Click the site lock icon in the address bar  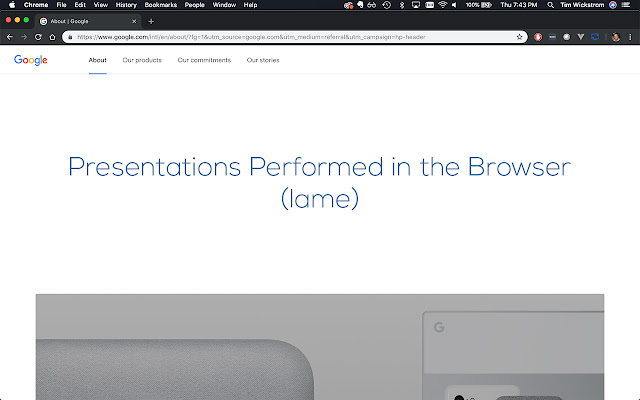(x=70, y=37)
